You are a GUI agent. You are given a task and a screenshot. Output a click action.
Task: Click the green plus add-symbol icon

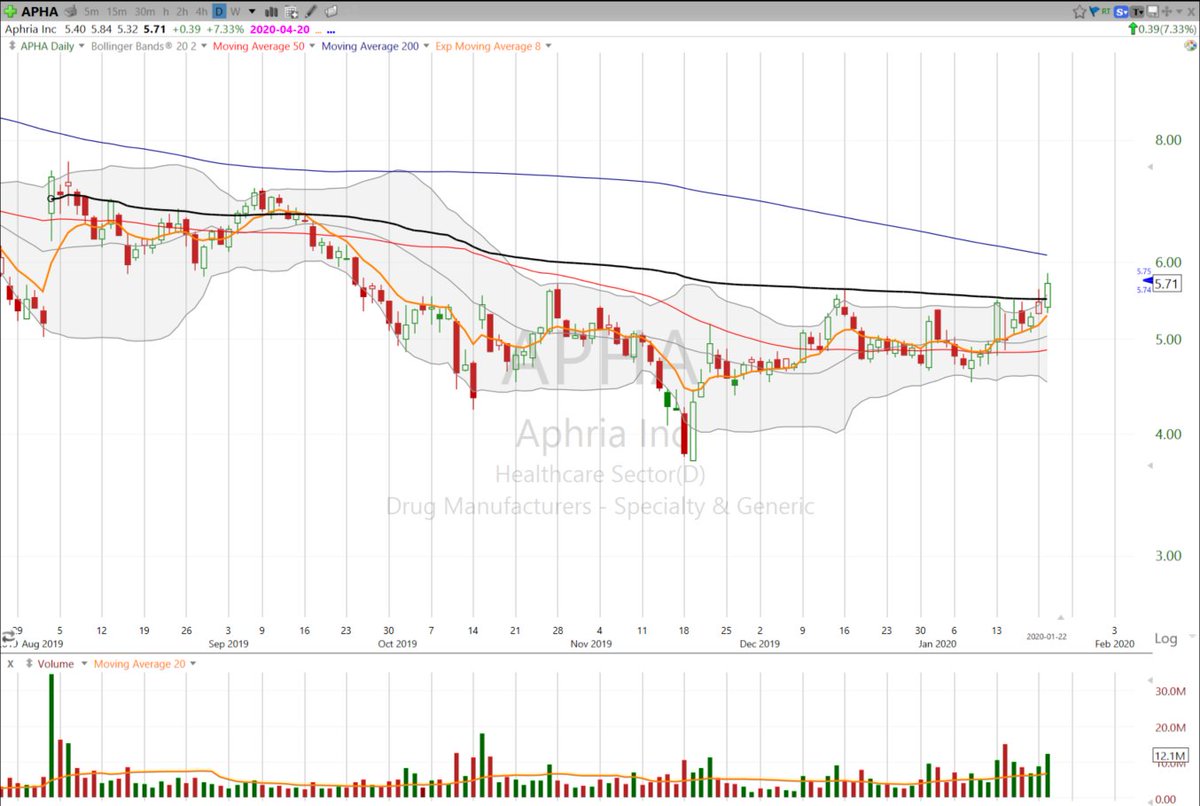pyautogui.click(x=11, y=12)
